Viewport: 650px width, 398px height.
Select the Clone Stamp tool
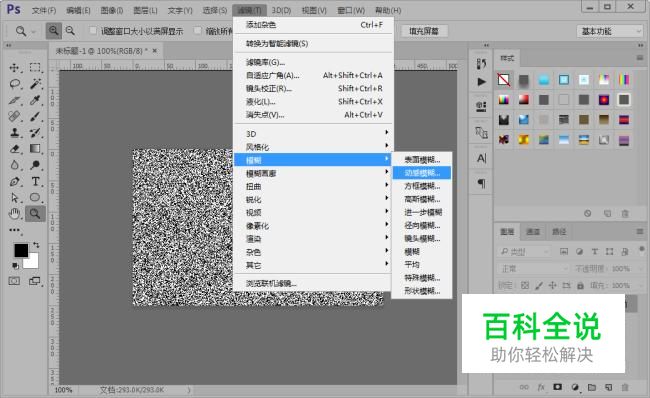[x=15, y=133]
